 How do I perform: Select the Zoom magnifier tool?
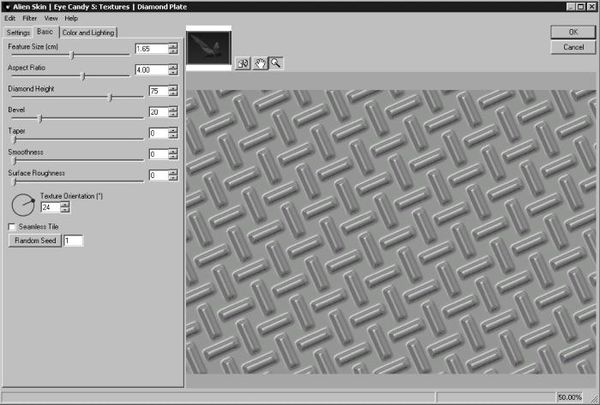[274, 63]
